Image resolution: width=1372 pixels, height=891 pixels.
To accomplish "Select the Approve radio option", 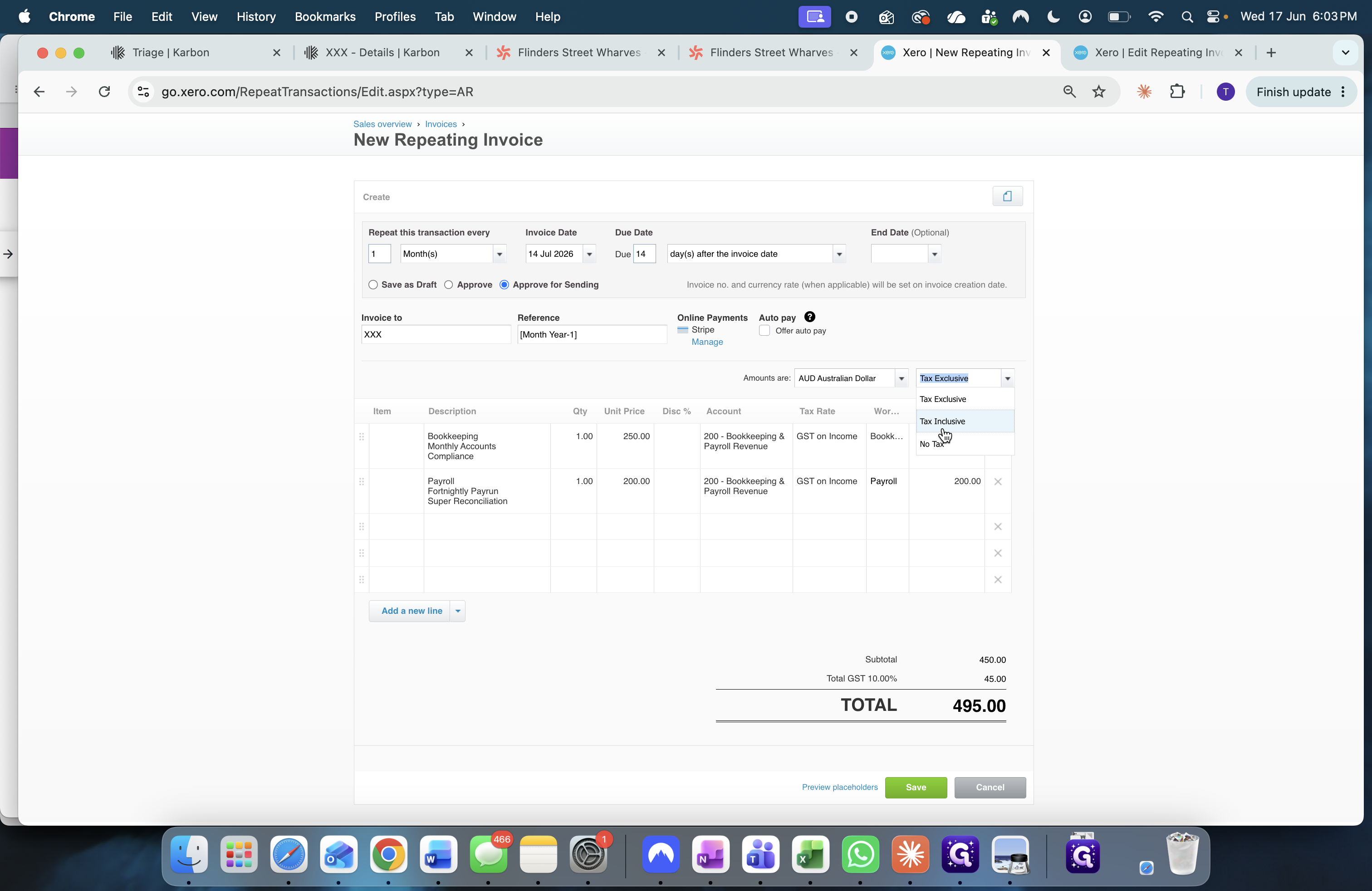I will pos(449,285).
